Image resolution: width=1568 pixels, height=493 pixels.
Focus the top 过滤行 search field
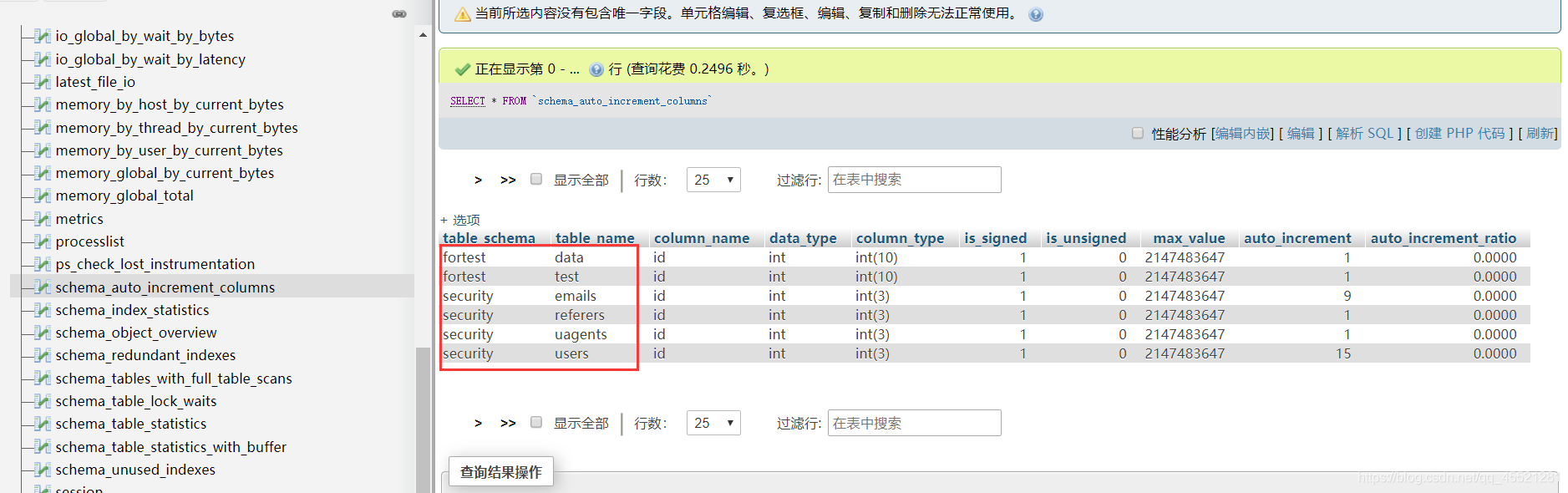[914, 180]
